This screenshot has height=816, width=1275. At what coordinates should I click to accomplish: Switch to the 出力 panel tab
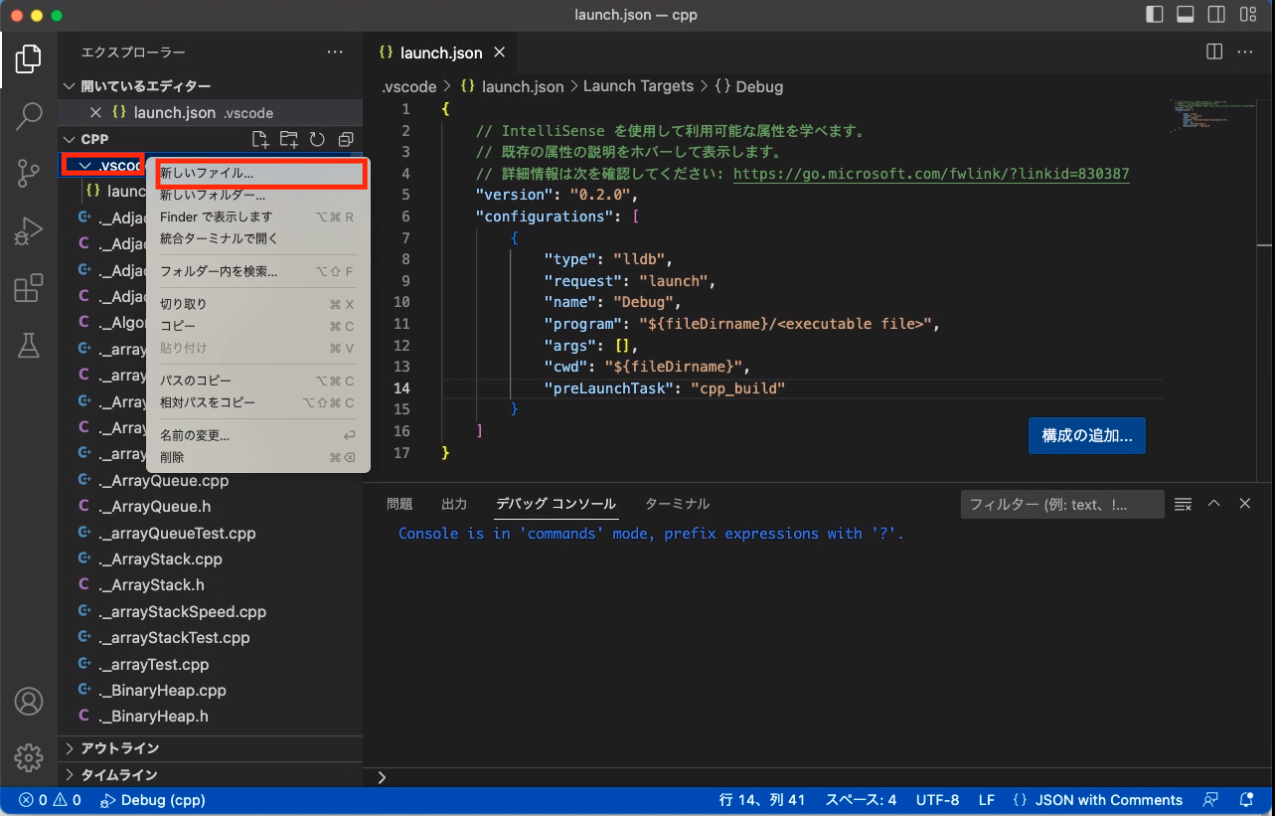click(x=454, y=504)
